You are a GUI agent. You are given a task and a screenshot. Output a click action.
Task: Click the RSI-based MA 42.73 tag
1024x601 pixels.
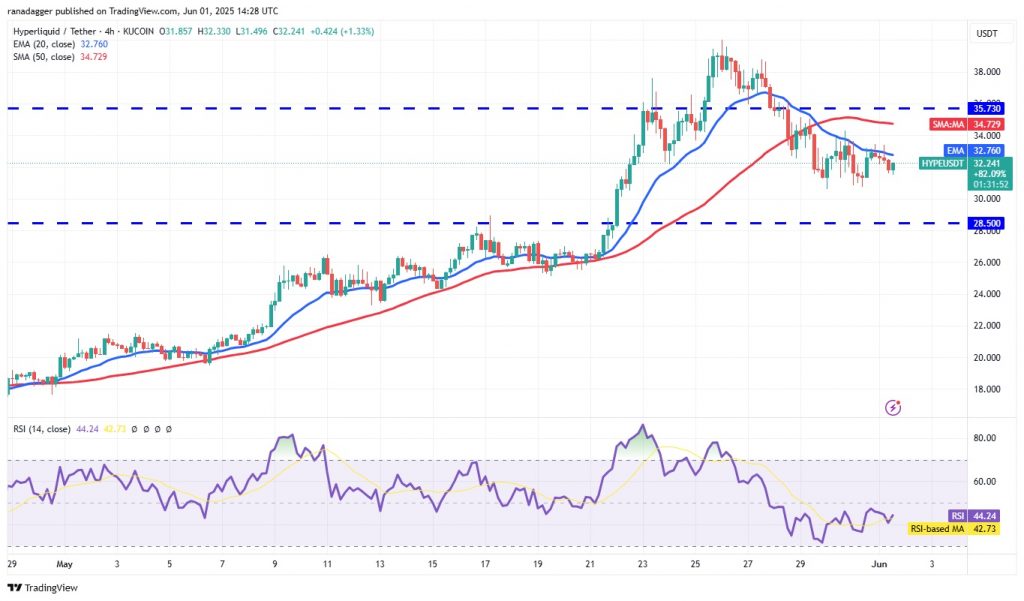click(x=953, y=528)
